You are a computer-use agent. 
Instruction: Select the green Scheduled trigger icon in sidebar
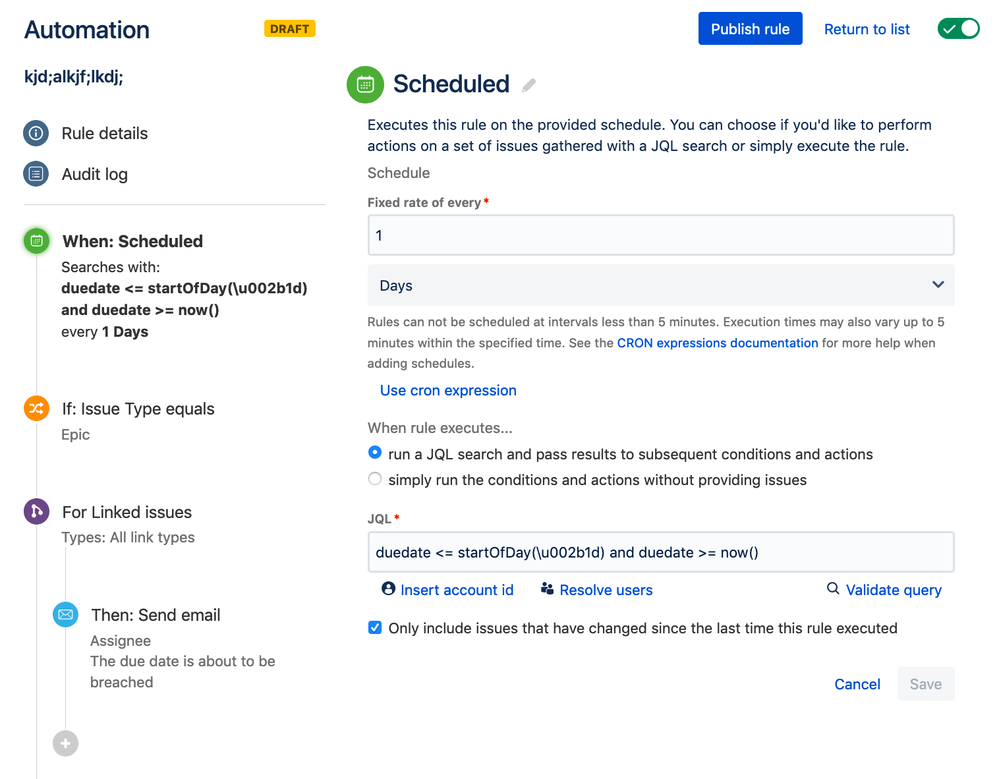(x=37, y=241)
